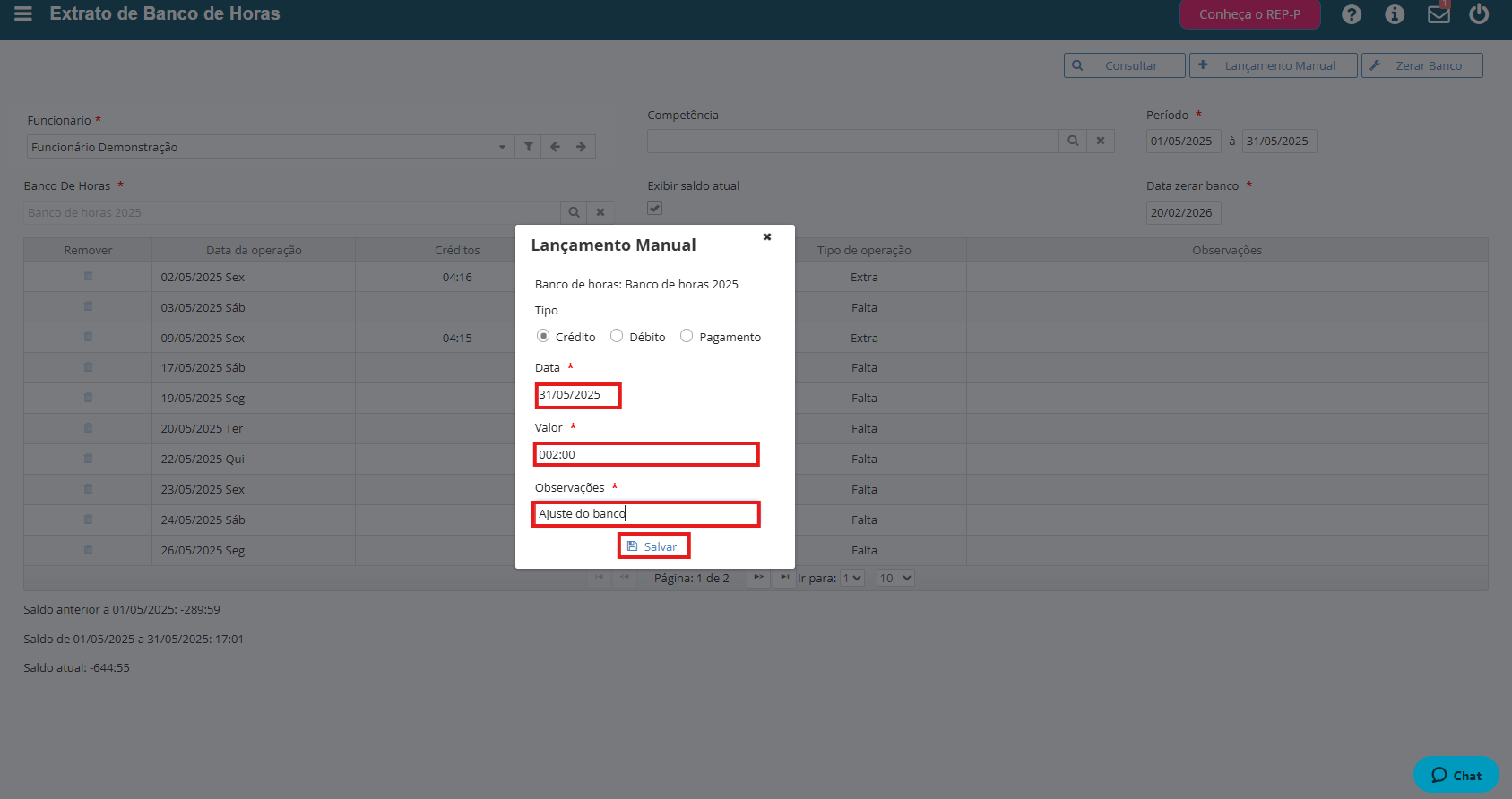Click the Consultar button
The width and height of the screenshot is (1512, 799).
click(x=1125, y=65)
